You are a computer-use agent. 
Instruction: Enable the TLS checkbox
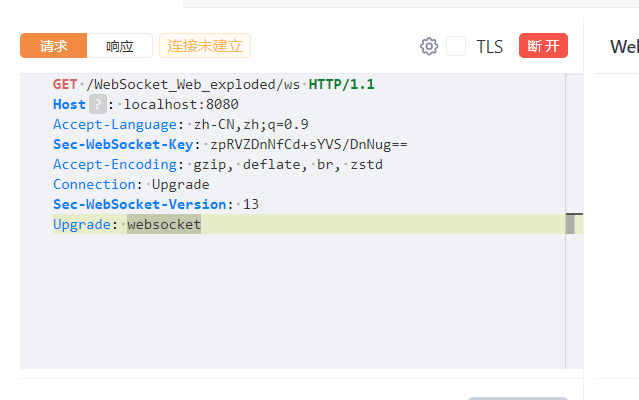point(456,46)
